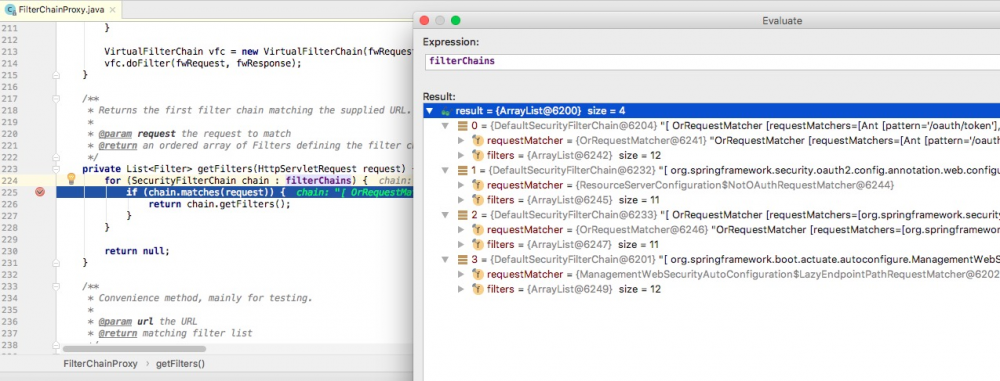Screen dimensions: 1000x381
Task: Expand requestMatcher NotOAuthRequestMatcher@6244 node
Action: click(x=462, y=185)
